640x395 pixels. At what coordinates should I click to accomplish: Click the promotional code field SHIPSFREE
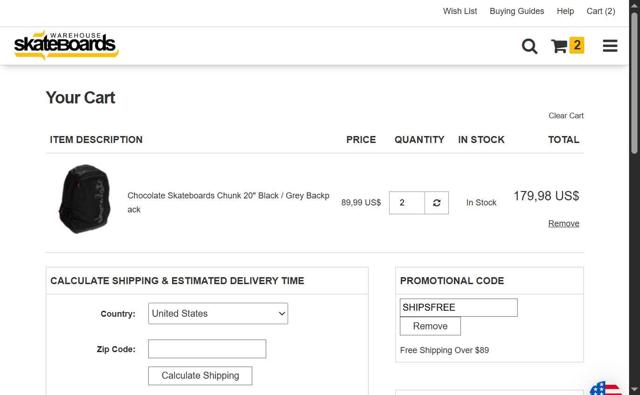(x=459, y=307)
